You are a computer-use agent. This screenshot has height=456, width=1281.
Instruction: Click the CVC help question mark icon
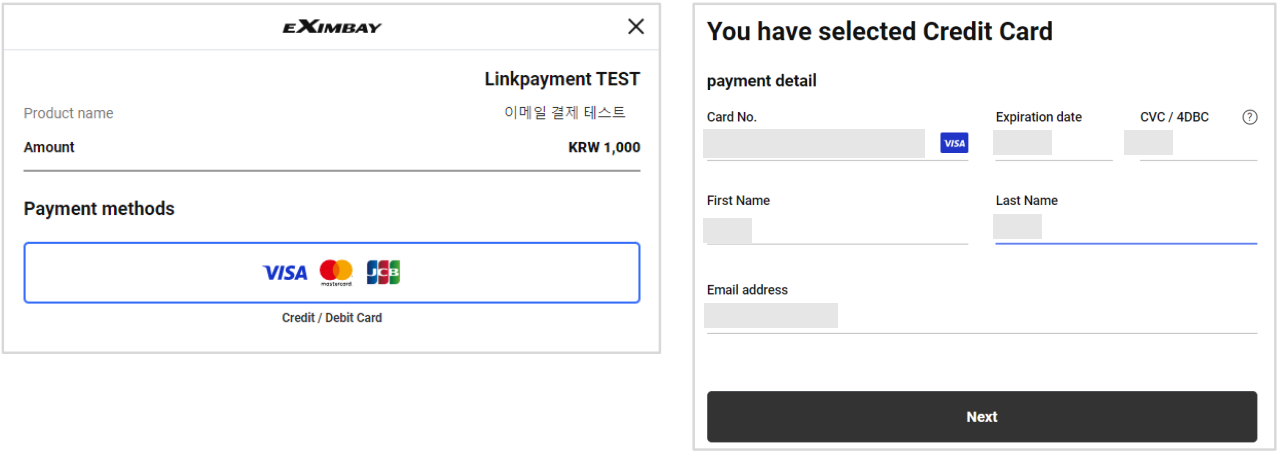[1250, 117]
